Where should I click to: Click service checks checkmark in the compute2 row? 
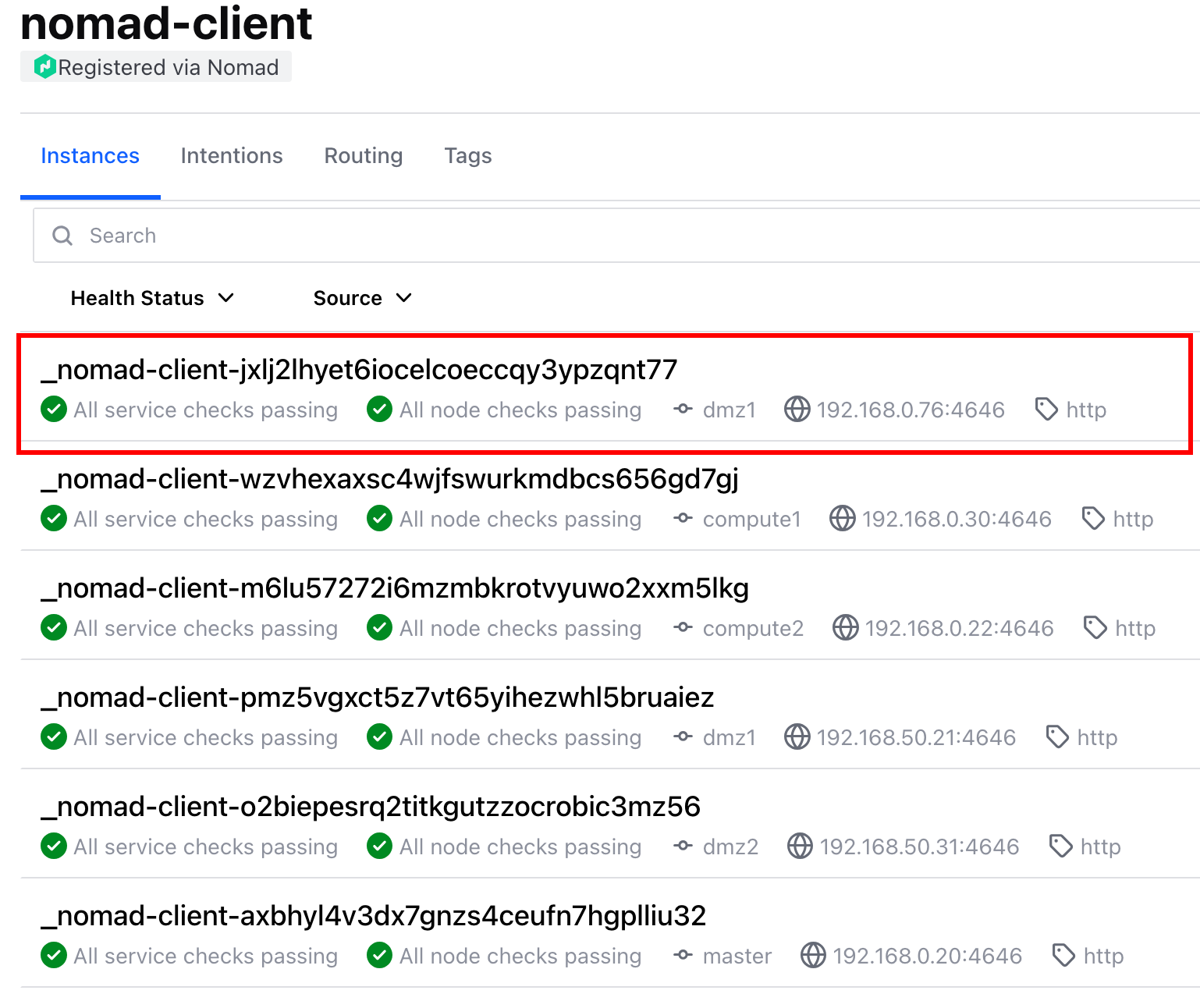point(54,628)
